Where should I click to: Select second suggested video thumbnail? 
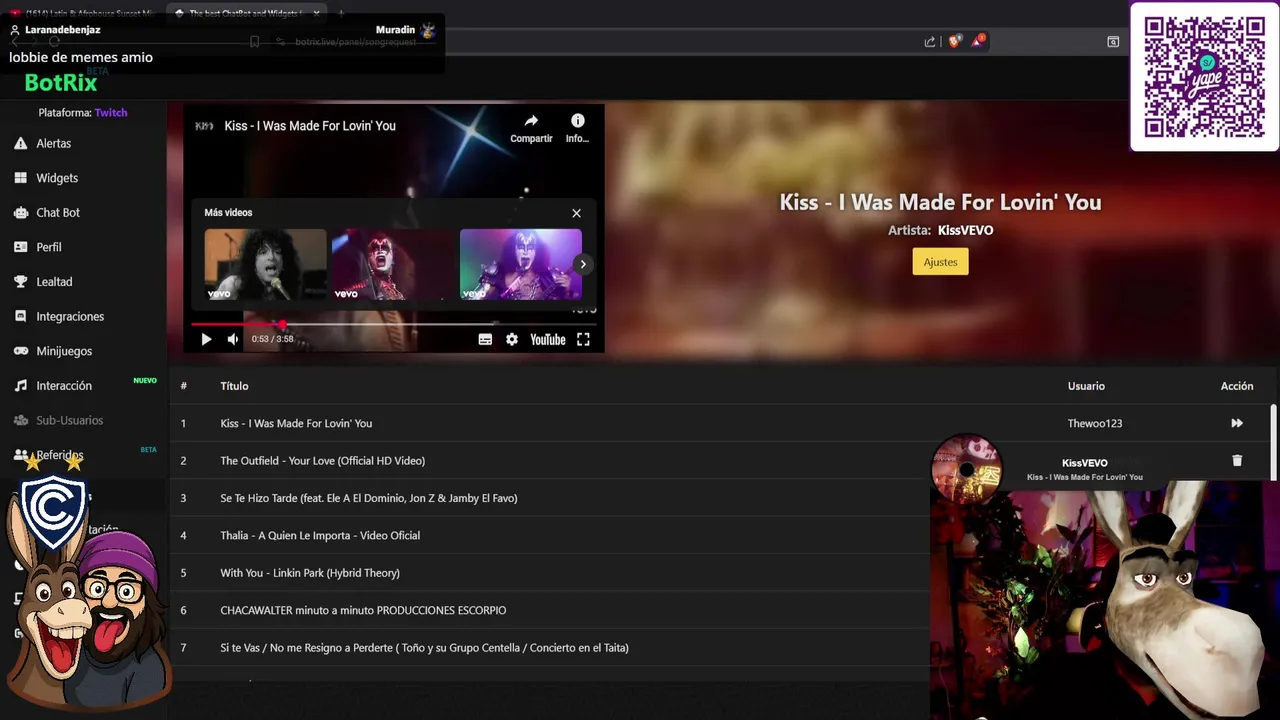[393, 264]
